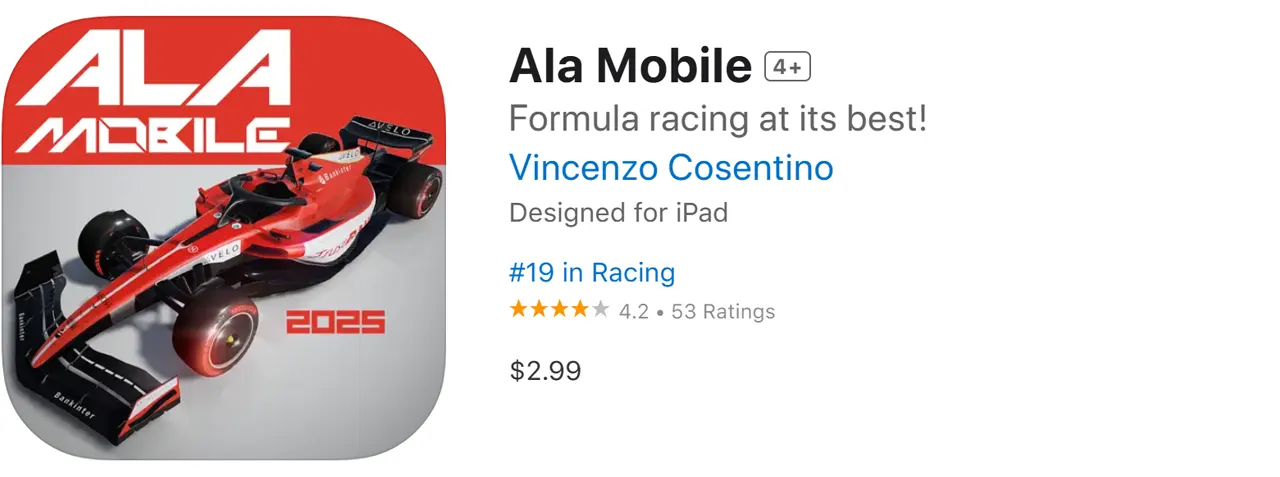Select the 4+ age rating badge
The height and width of the screenshot is (477, 1280).
787,67
